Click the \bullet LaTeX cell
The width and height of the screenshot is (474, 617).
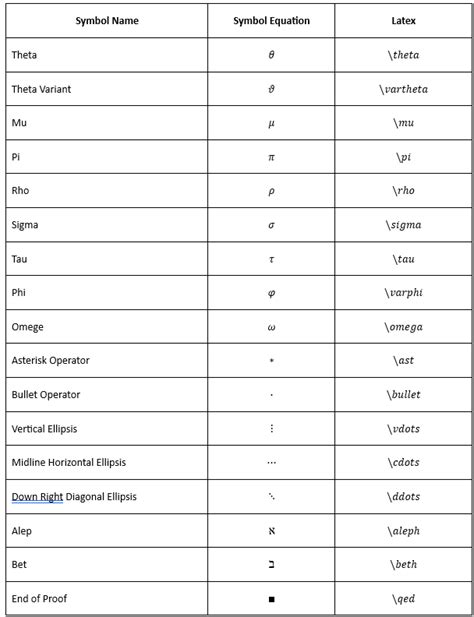pyautogui.click(x=404, y=395)
